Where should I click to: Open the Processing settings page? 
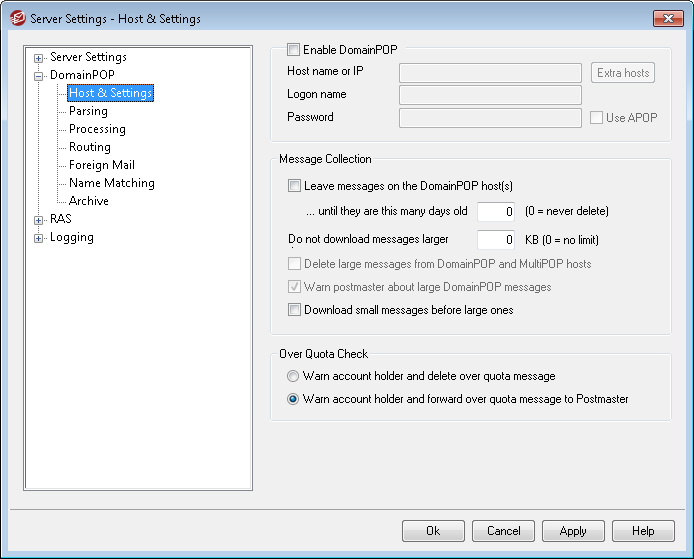point(97,129)
